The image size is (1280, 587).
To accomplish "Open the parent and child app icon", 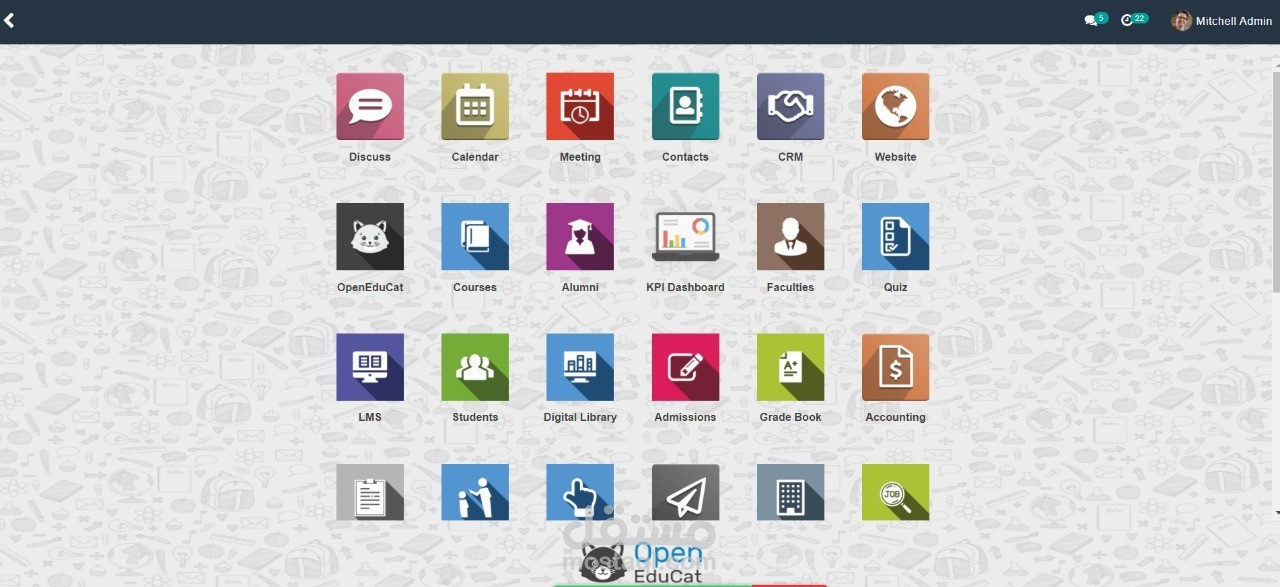I will pos(475,492).
